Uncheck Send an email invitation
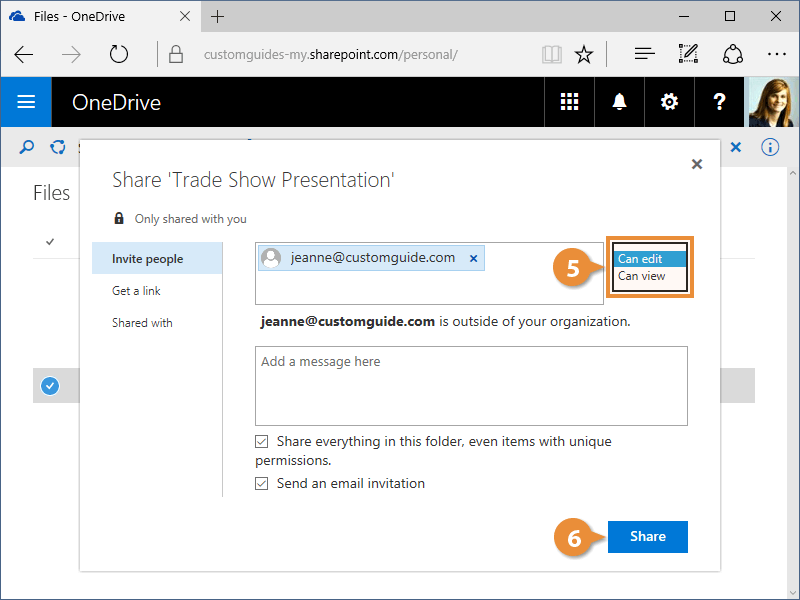This screenshot has width=800, height=600. point(262,483)
